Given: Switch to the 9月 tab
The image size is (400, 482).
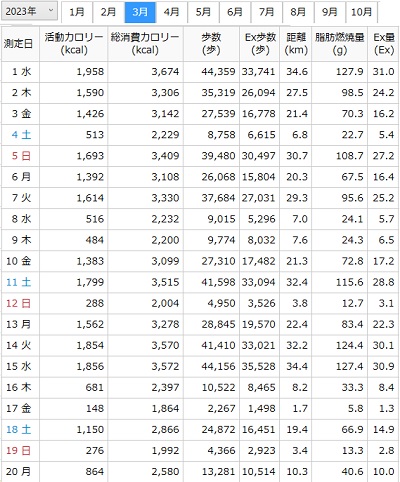Looking at the screenshot, I should point(330,12).
